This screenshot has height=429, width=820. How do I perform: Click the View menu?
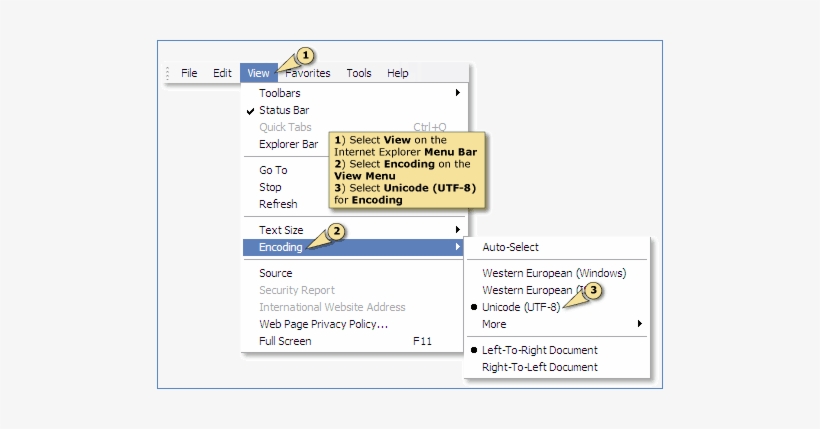(x=258, y=73)
